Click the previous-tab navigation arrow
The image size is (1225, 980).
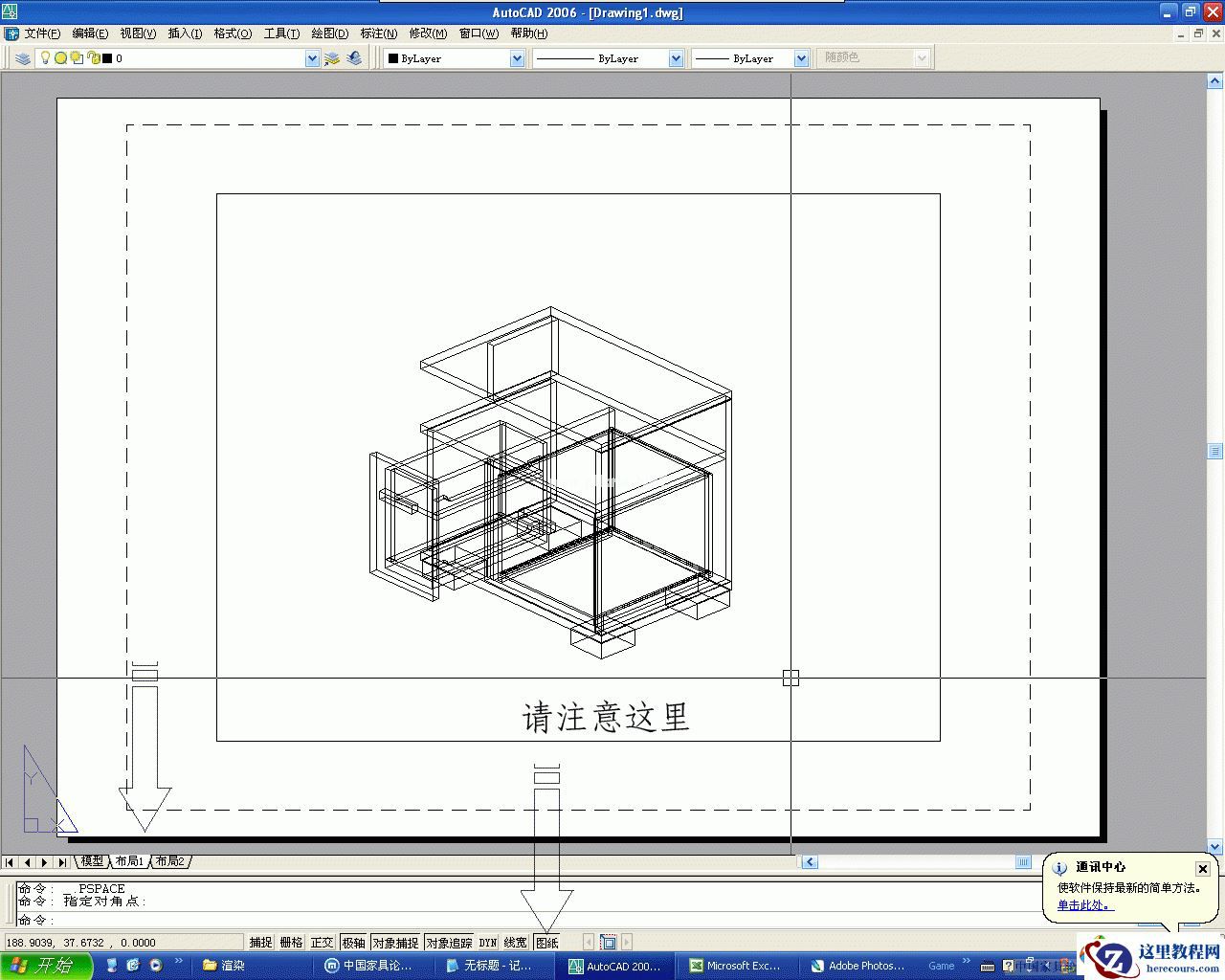[27, 862]
